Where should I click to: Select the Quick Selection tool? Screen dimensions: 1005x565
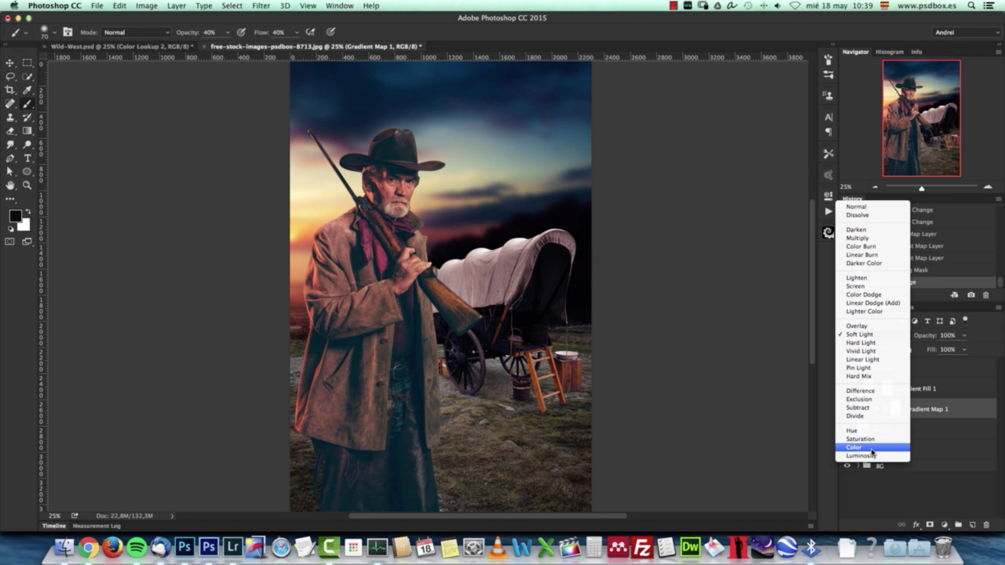(x=27, y=76)
